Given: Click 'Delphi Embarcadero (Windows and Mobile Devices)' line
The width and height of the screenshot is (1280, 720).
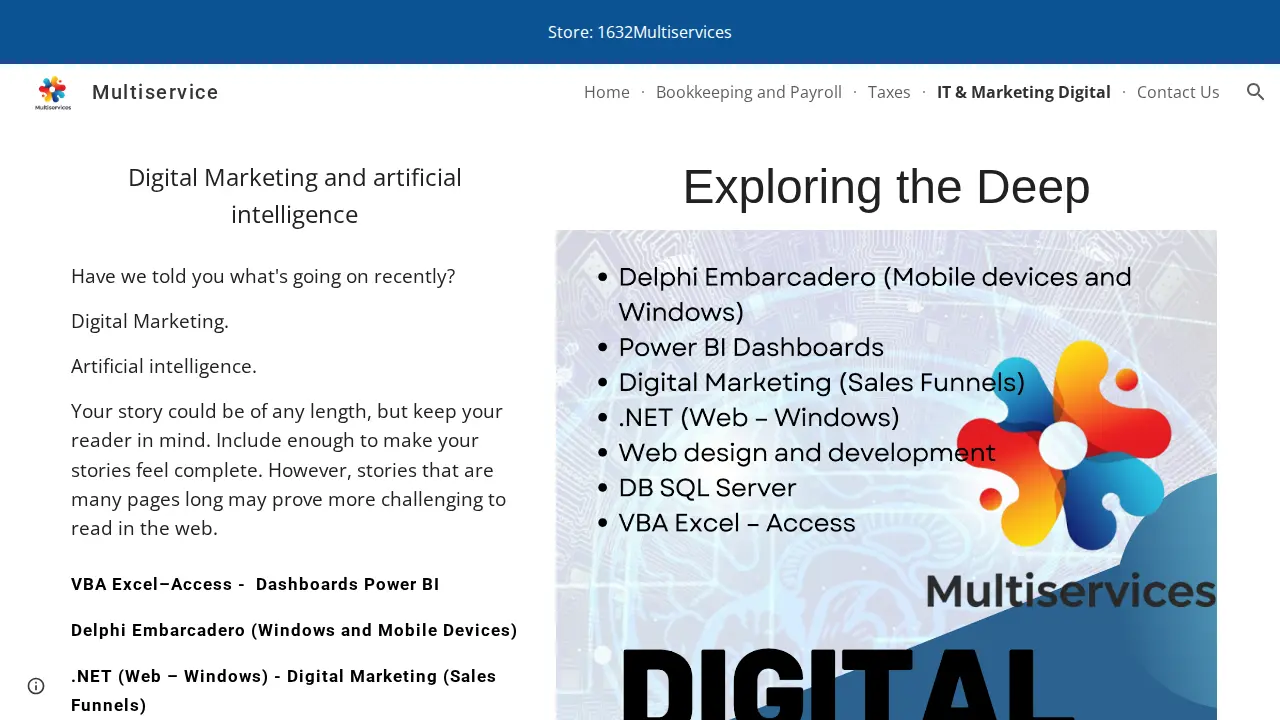Looking at the screenshot, I should 294,630.
